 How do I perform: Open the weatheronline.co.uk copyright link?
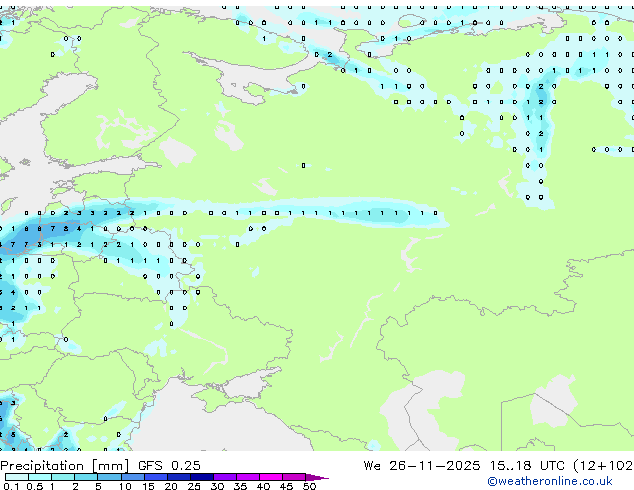(x=550, y=481)
